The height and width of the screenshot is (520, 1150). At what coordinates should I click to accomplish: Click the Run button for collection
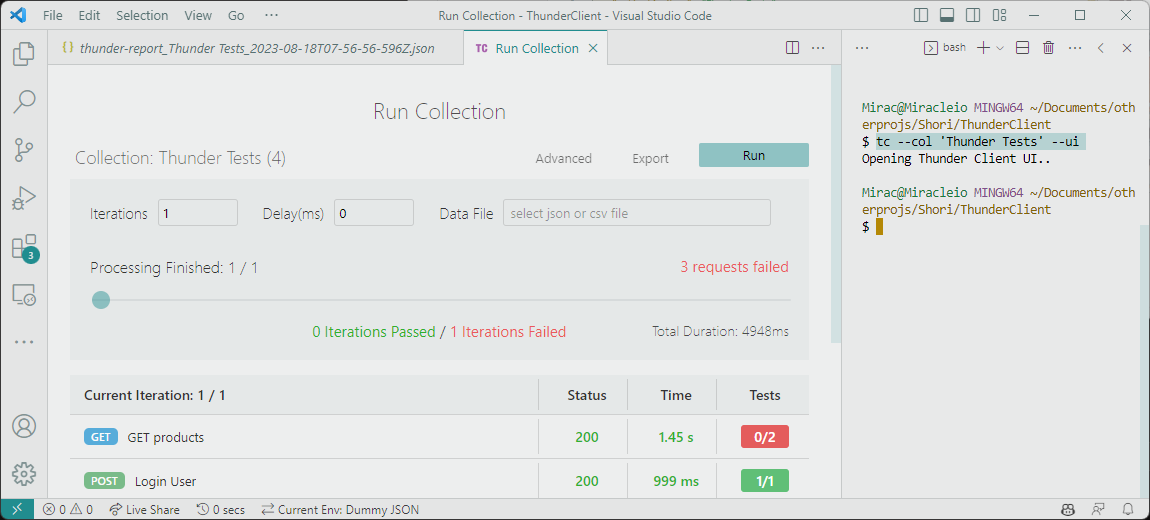[753, 155]
